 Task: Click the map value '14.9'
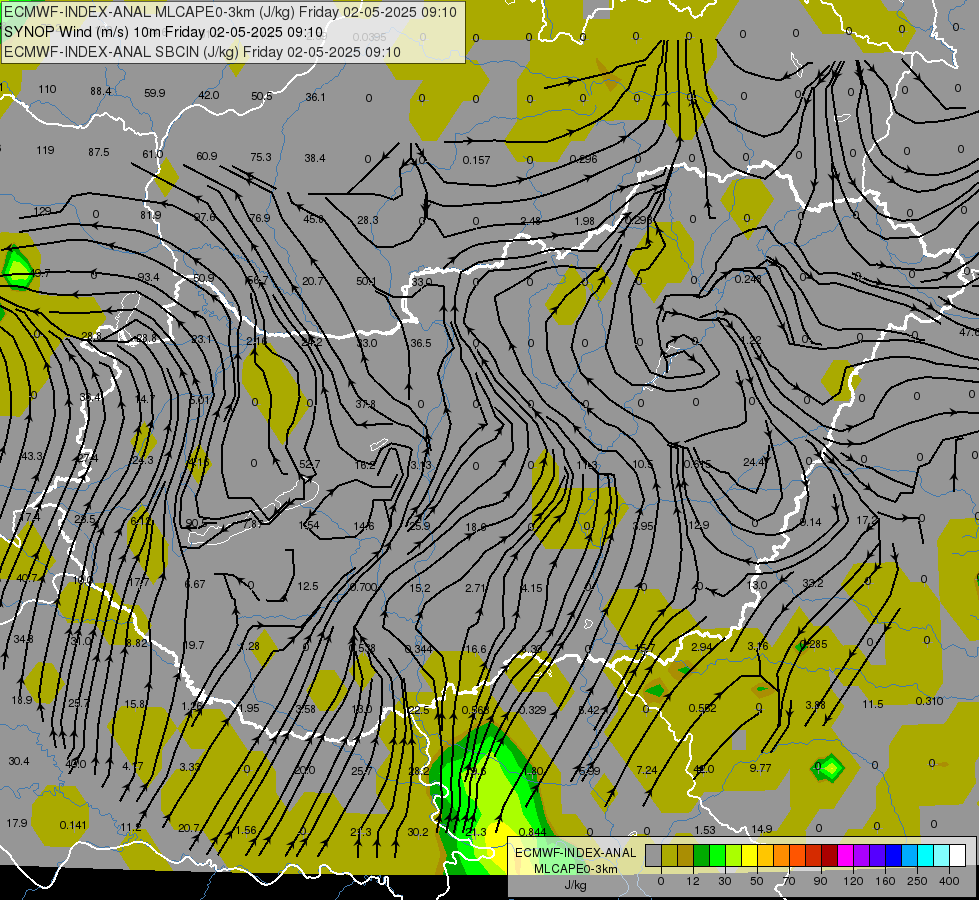coord(762,829)
